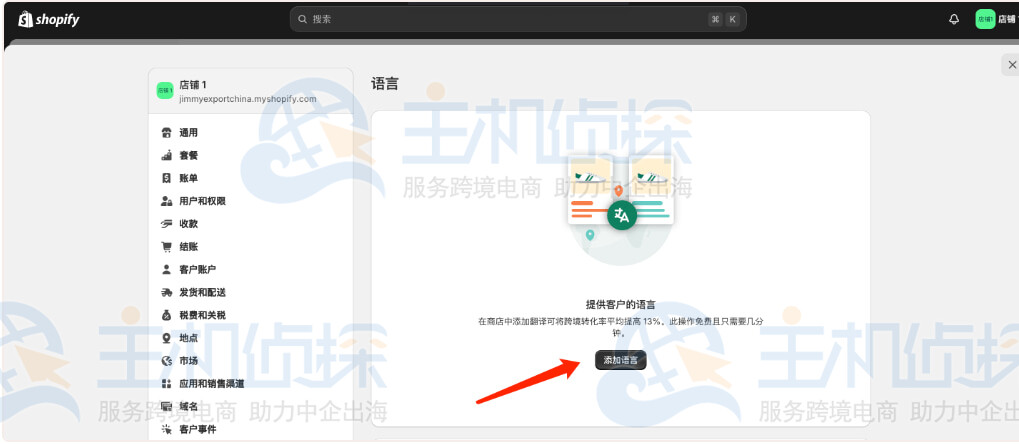Click the 添加语言 button
The height and width of the screenshot is (444, 1019).
(621, 359)
